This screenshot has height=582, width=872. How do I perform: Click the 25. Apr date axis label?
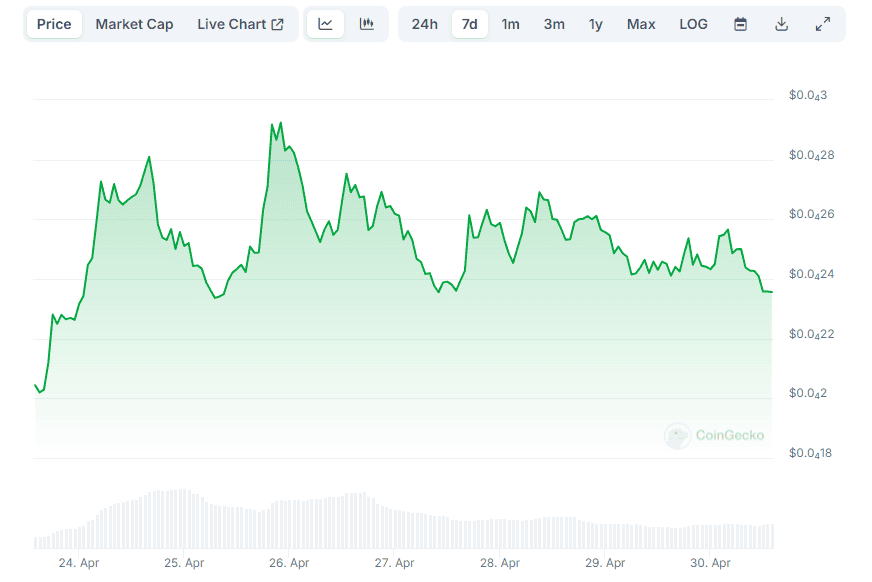click(184, 563)
